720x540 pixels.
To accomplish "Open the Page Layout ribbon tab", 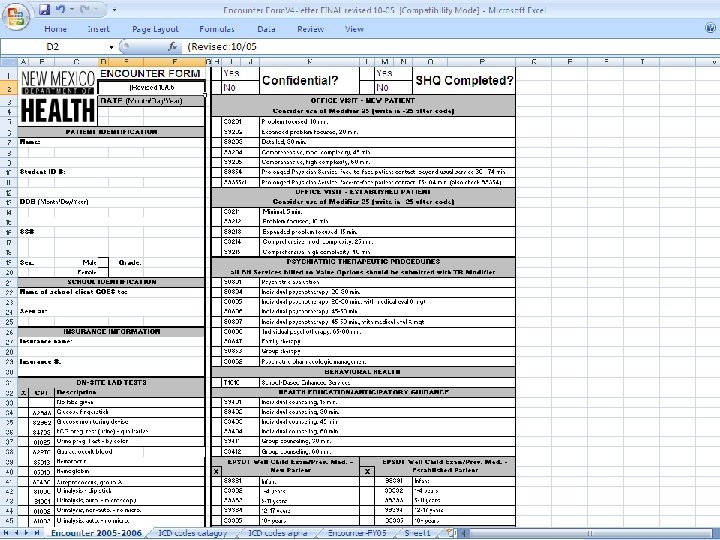I will (155, 29).
